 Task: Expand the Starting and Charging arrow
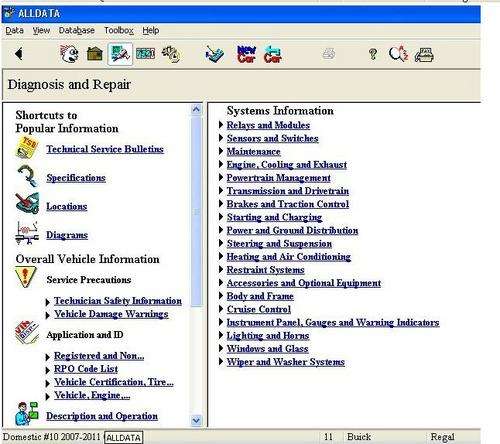tap(221, 217)
